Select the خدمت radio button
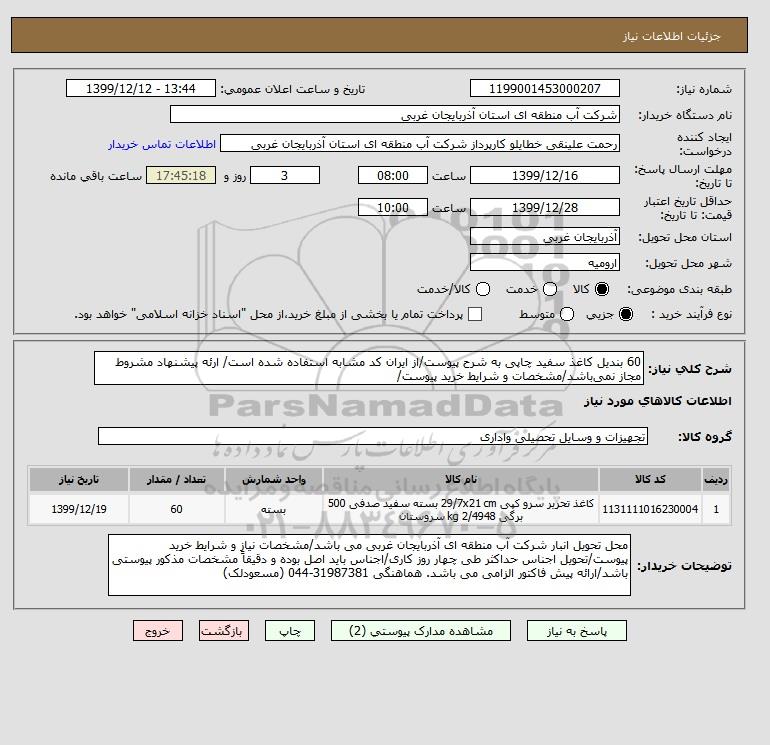Viewport: 770px width, 745px height. point(550,289)
